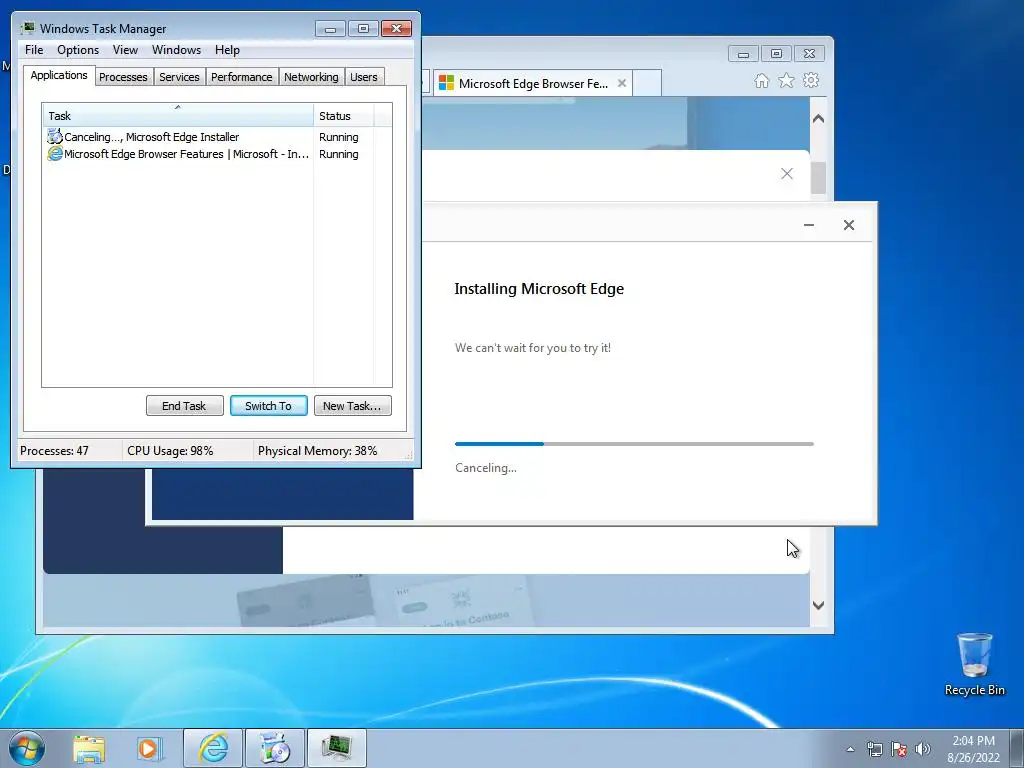Open Task Manager View menu
The height and width of the screenshot is (768, 1024).
[x=125, y=50]
